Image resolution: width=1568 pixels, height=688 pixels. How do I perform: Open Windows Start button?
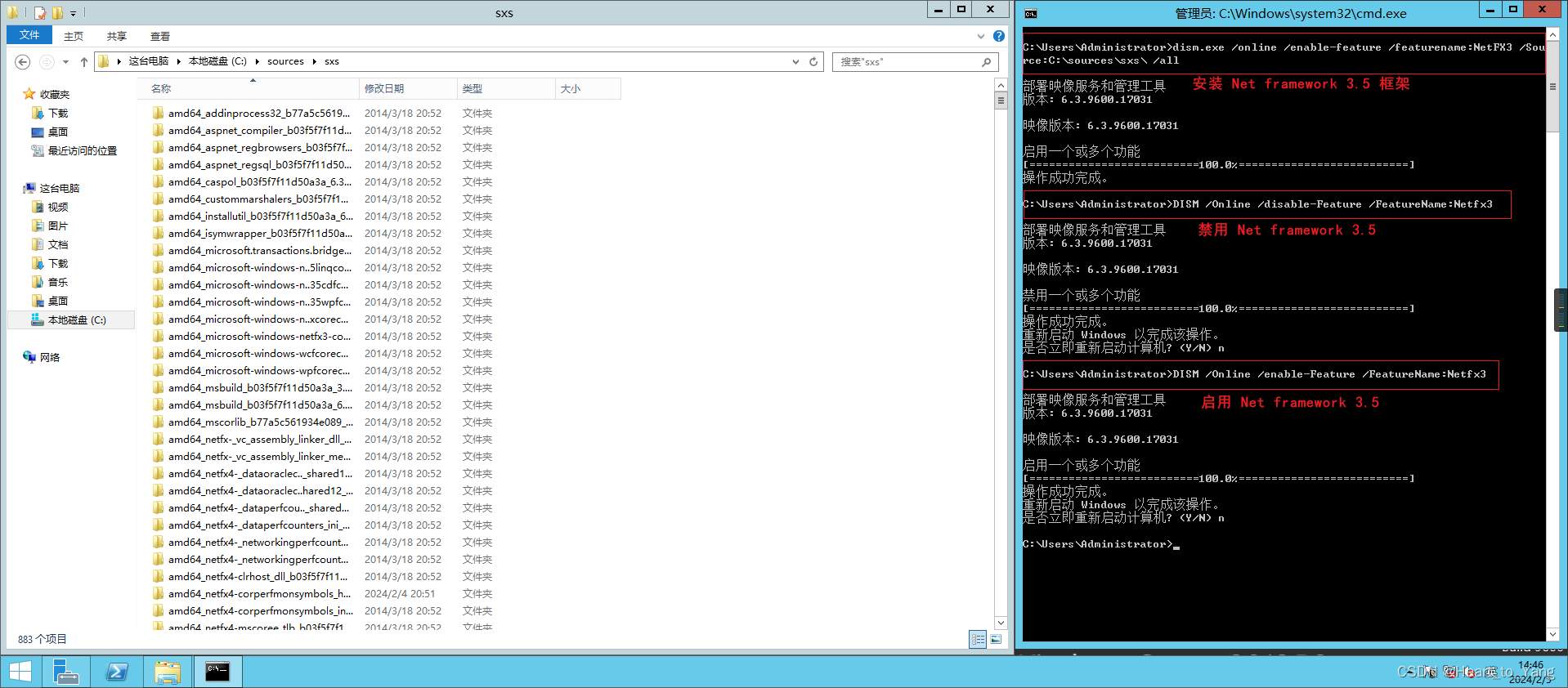pyautogui.click(x=20, y=672)
